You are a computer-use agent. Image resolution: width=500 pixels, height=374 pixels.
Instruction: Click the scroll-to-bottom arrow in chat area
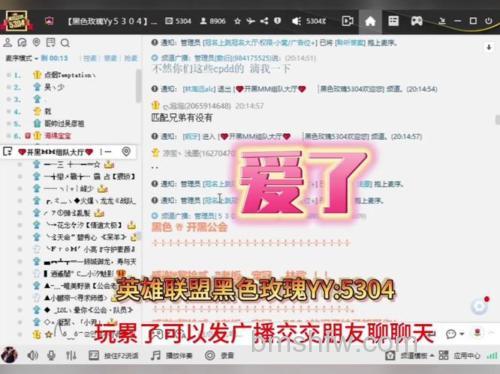489,47
